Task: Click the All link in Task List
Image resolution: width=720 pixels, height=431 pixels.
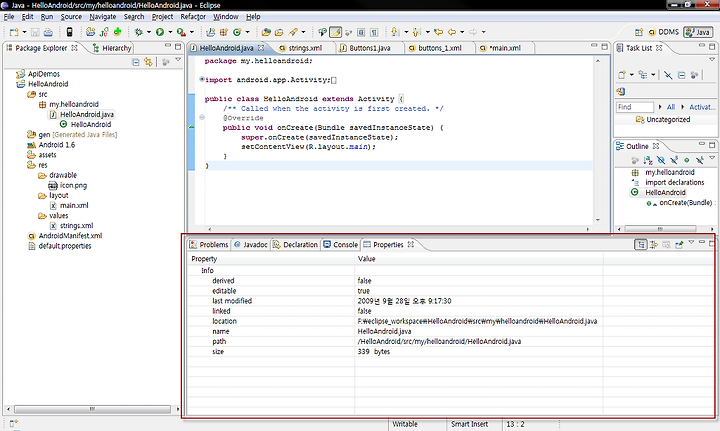Action: point(671,106)
